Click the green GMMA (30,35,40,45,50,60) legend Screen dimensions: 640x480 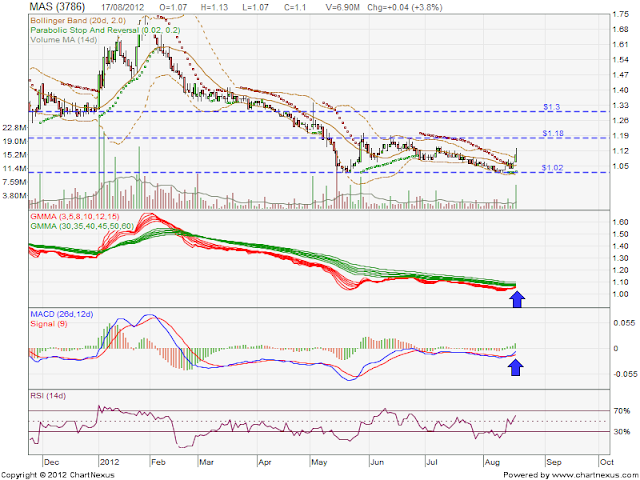[82, 226]
